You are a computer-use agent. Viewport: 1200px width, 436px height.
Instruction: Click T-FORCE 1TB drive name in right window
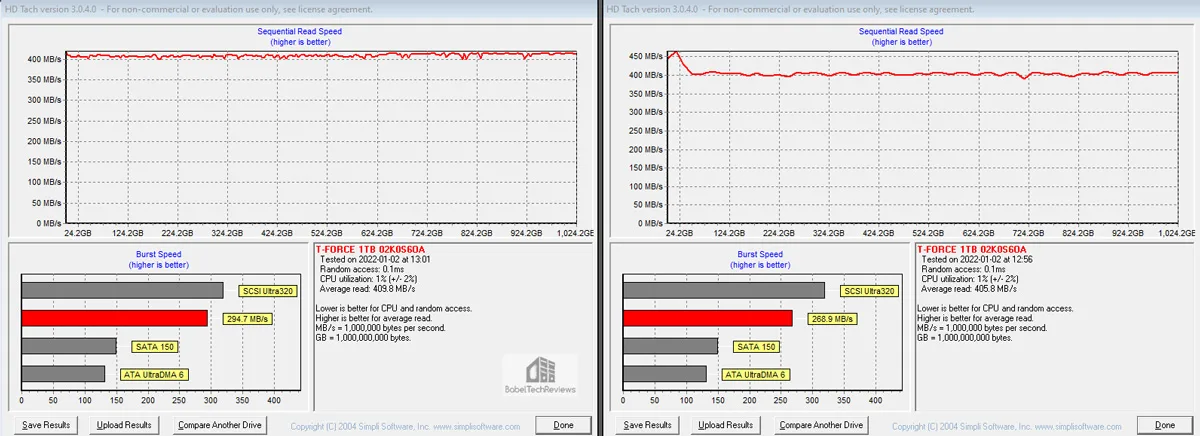coord(972,249)
